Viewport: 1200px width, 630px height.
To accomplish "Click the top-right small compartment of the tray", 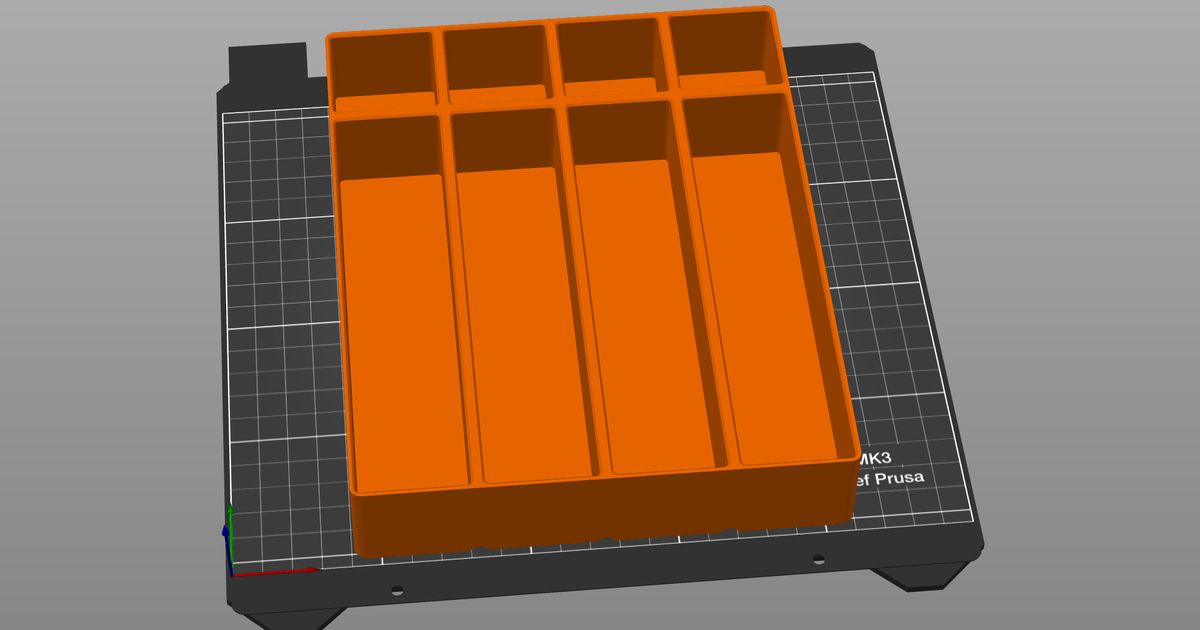I will tap(722, 50).
